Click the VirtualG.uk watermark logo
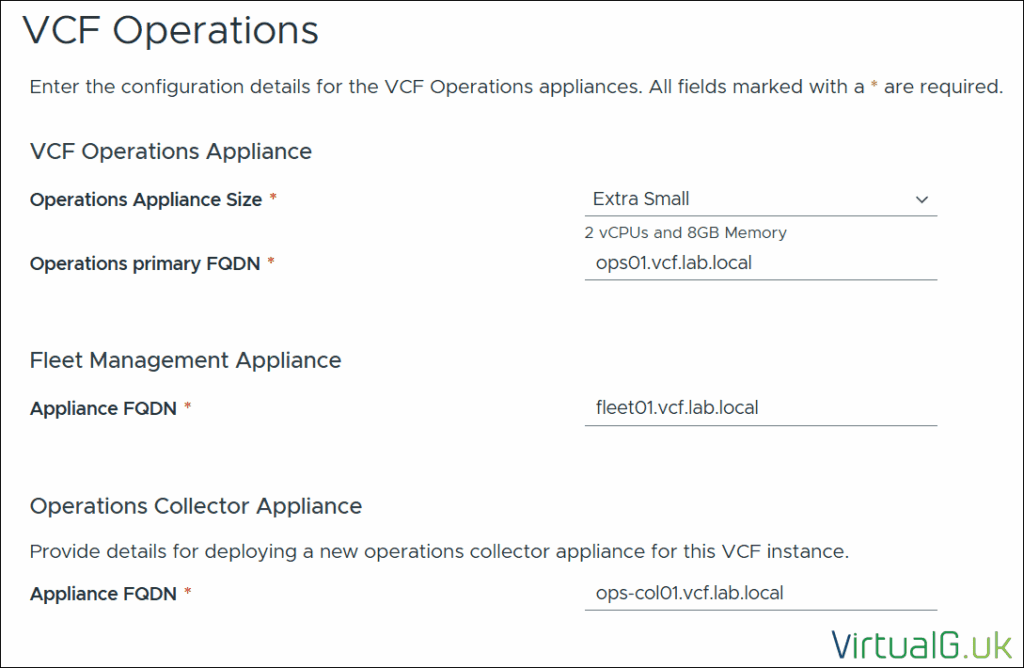The image size is (1024, 668). 912,643
